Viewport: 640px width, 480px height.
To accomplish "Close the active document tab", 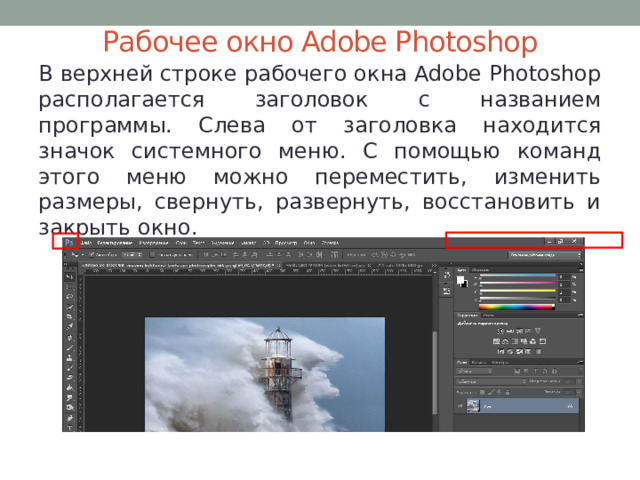I will pos(279,265).
